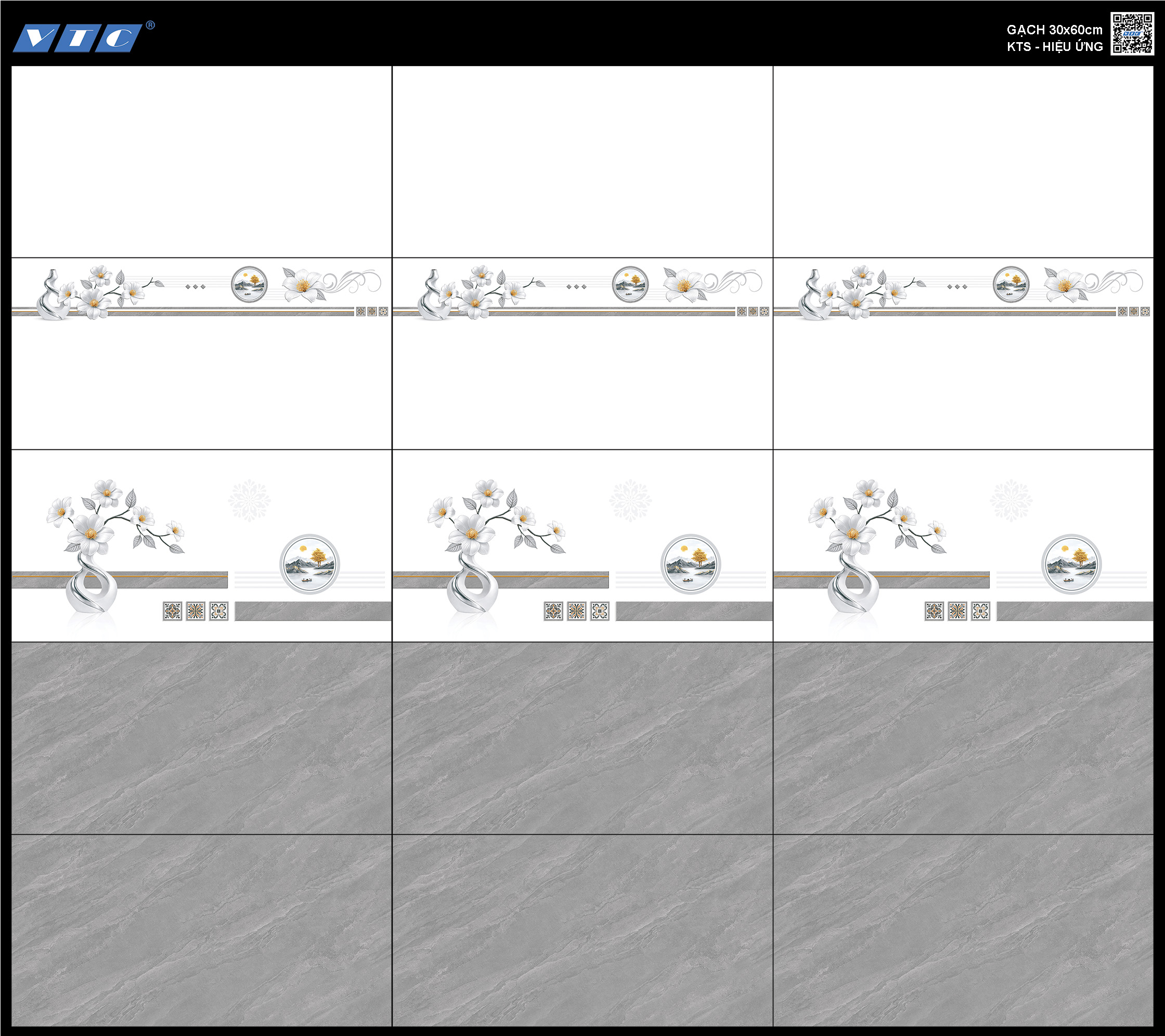Image resolution: width=1165 pixels, height=1036 pixels.
Task: Click the three small diamonds in the left border tile
Action: (196, 286)
